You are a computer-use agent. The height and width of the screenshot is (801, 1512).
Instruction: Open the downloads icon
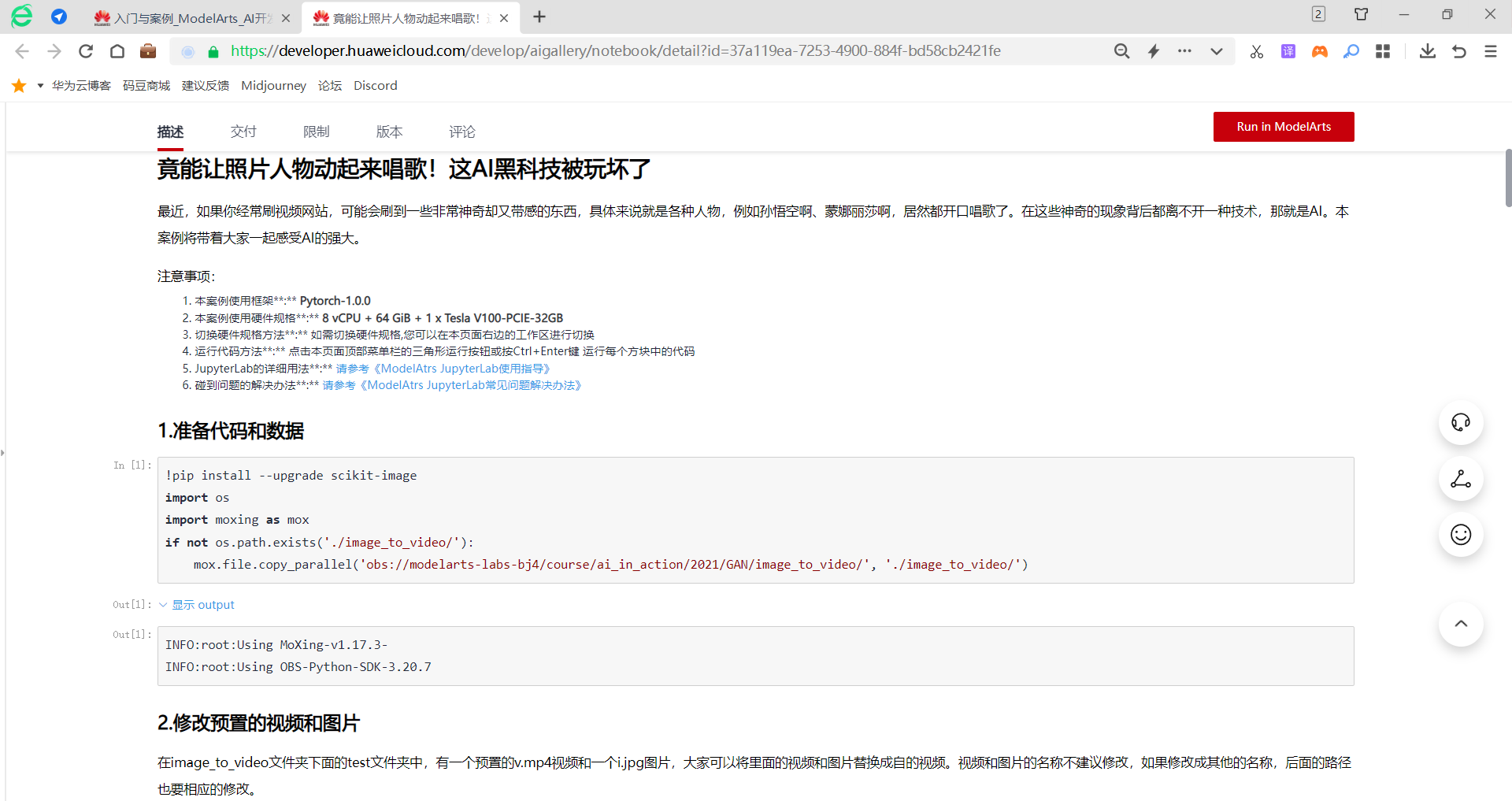pos(1428,51)
